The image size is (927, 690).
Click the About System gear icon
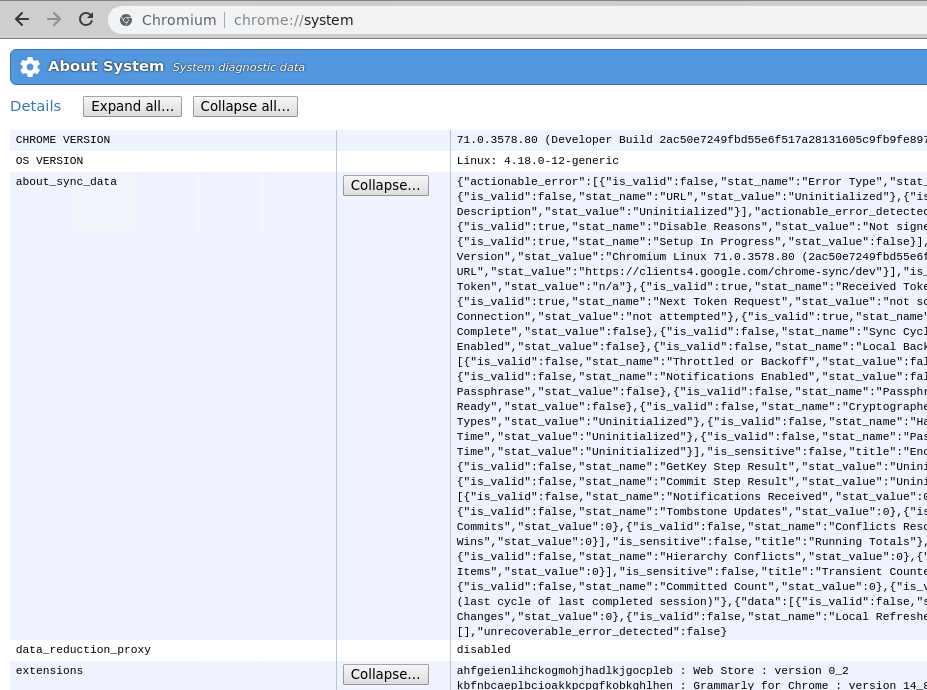[x=30, y=67]
